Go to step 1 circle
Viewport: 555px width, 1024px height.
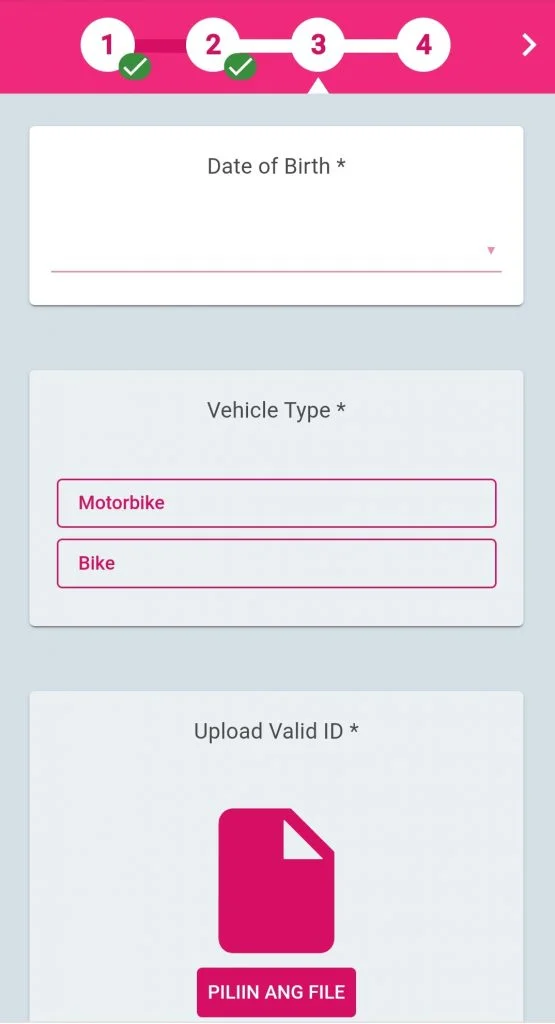click(107, 44)
